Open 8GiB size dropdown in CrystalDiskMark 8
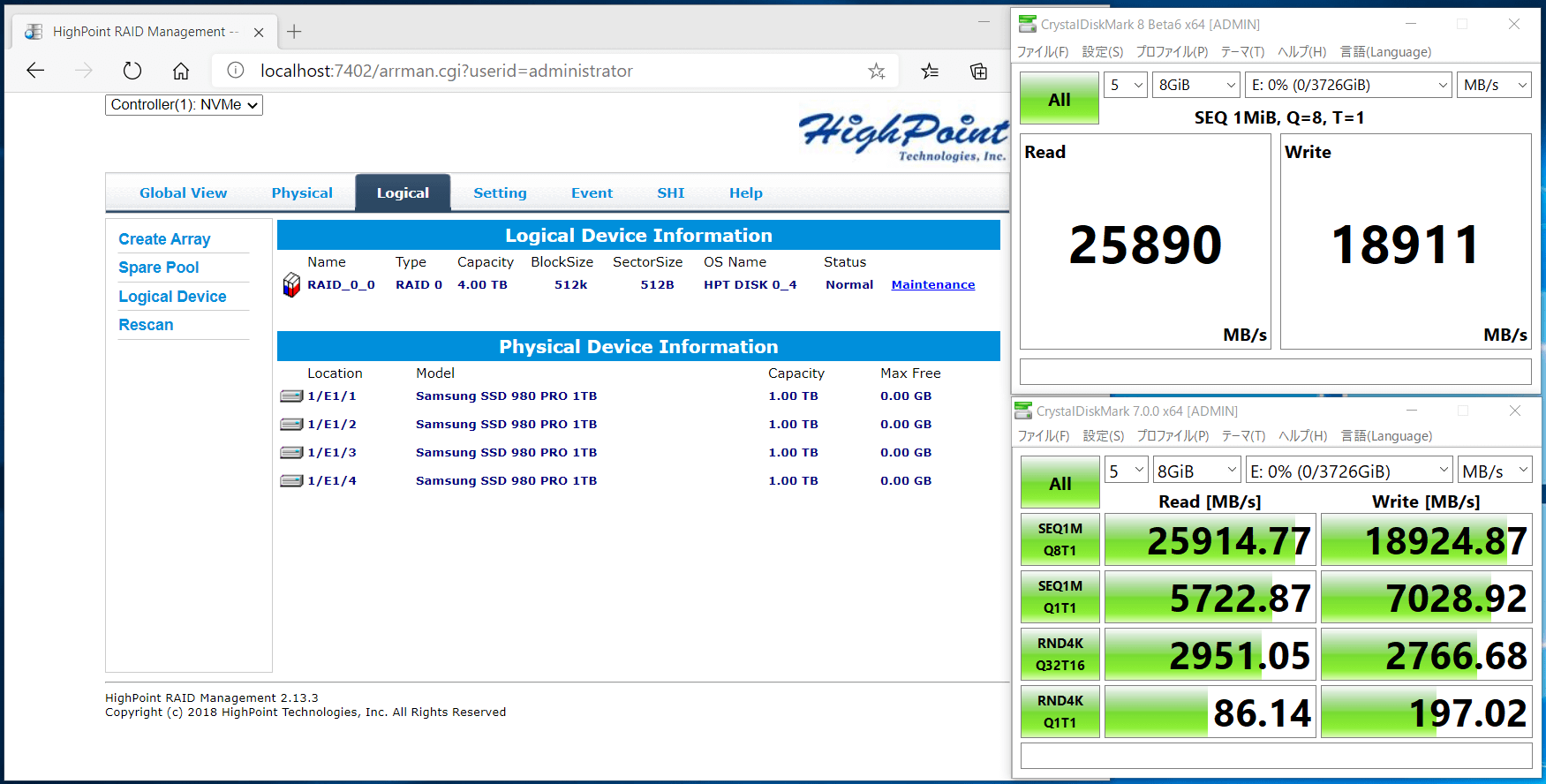 [x=1196, y=85]
